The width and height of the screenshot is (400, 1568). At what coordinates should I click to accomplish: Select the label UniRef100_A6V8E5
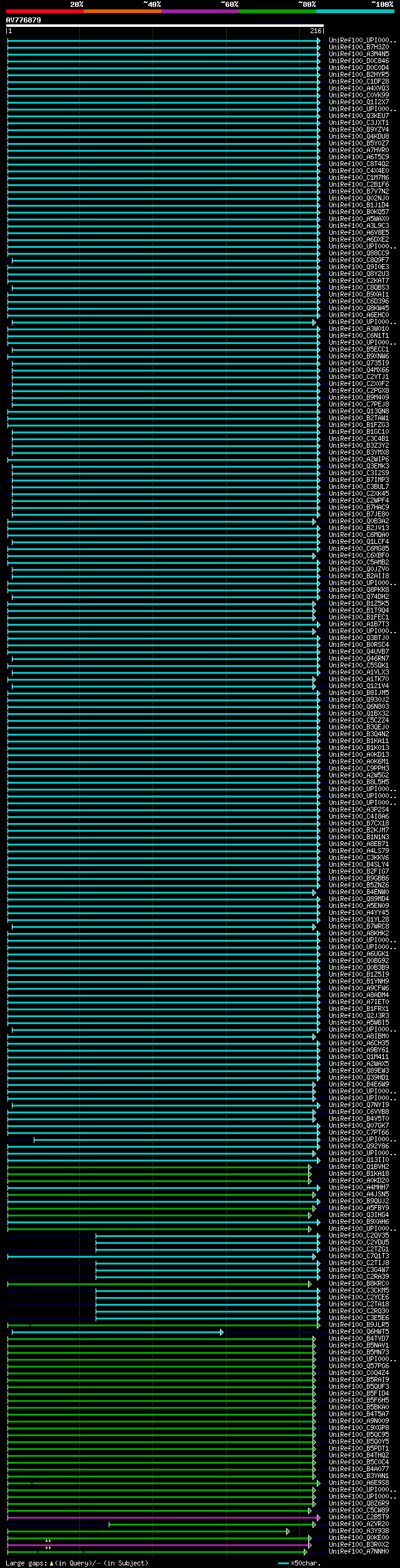tap(359, 232)
